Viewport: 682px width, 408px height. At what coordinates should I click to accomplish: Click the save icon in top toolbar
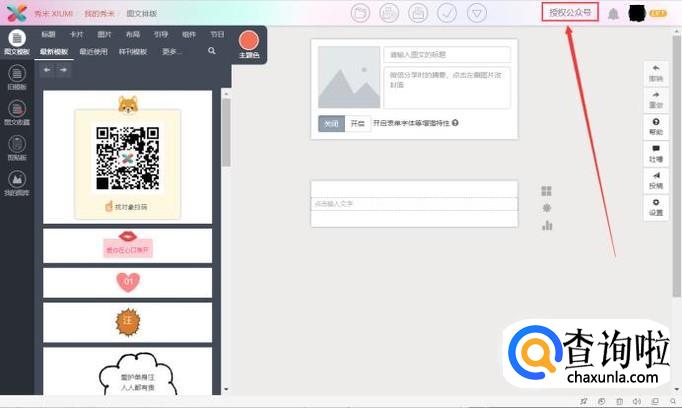pyautogui.click(x=418, y=13)
